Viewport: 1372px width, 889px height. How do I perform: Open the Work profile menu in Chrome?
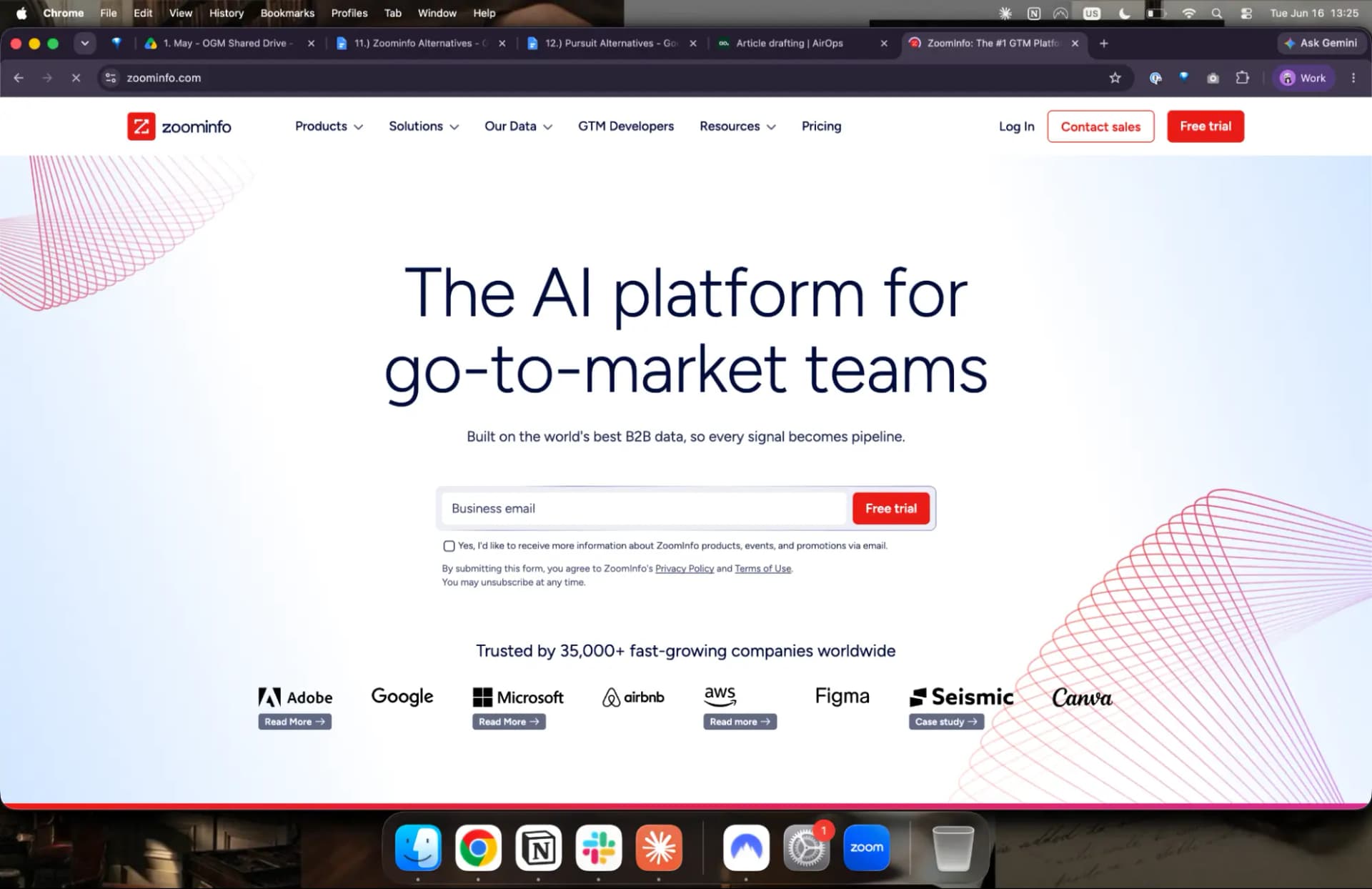tap(1304, 78)
